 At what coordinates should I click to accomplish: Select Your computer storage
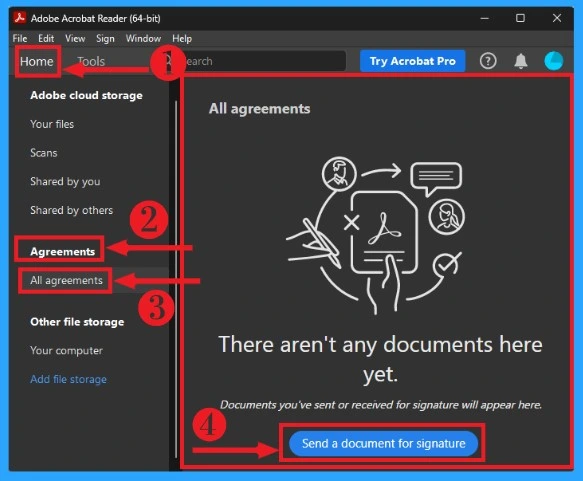click(66, 351)
